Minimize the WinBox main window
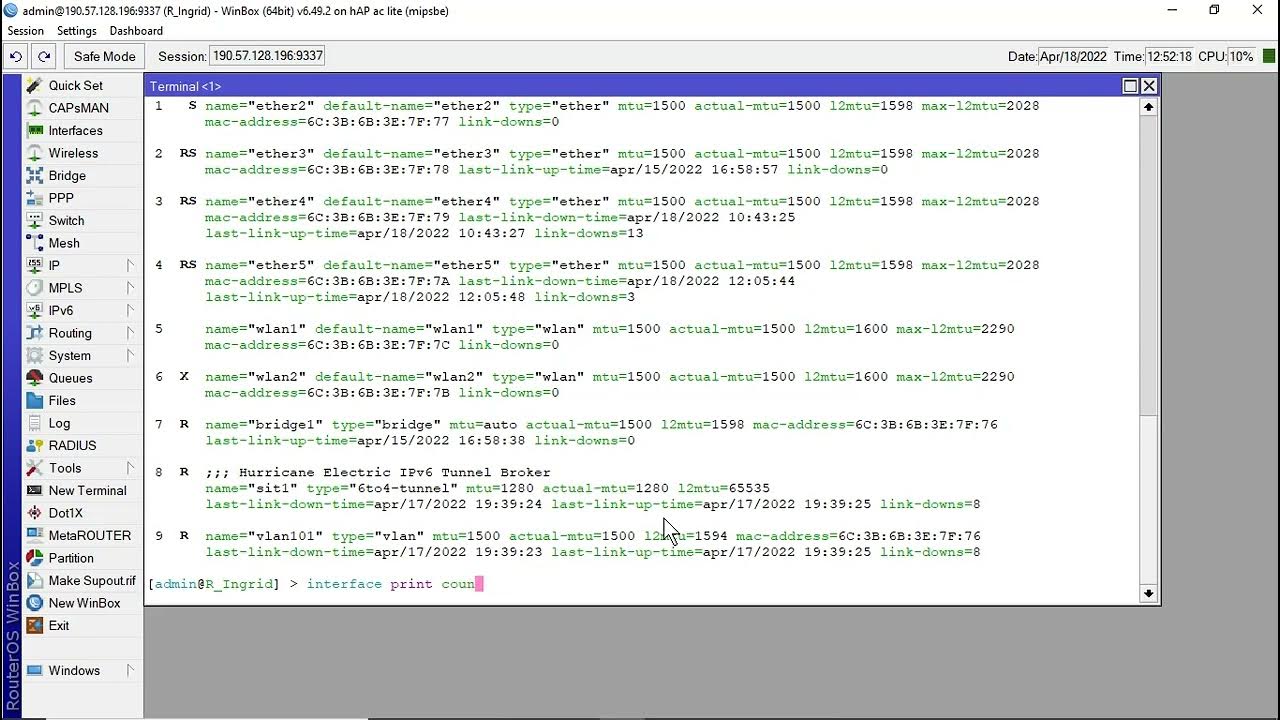 1171,10
